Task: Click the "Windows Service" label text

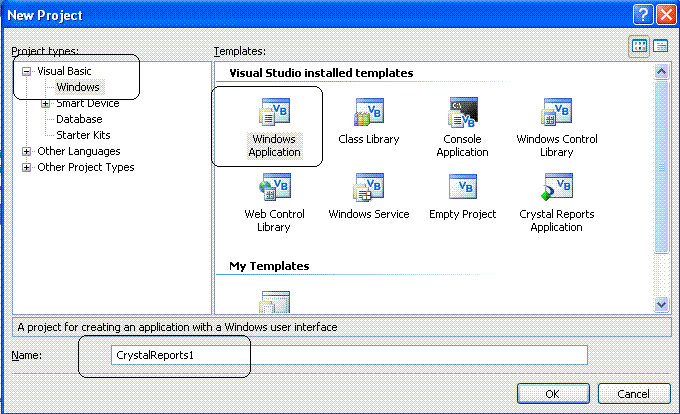Action: click(x=369, y=214)
